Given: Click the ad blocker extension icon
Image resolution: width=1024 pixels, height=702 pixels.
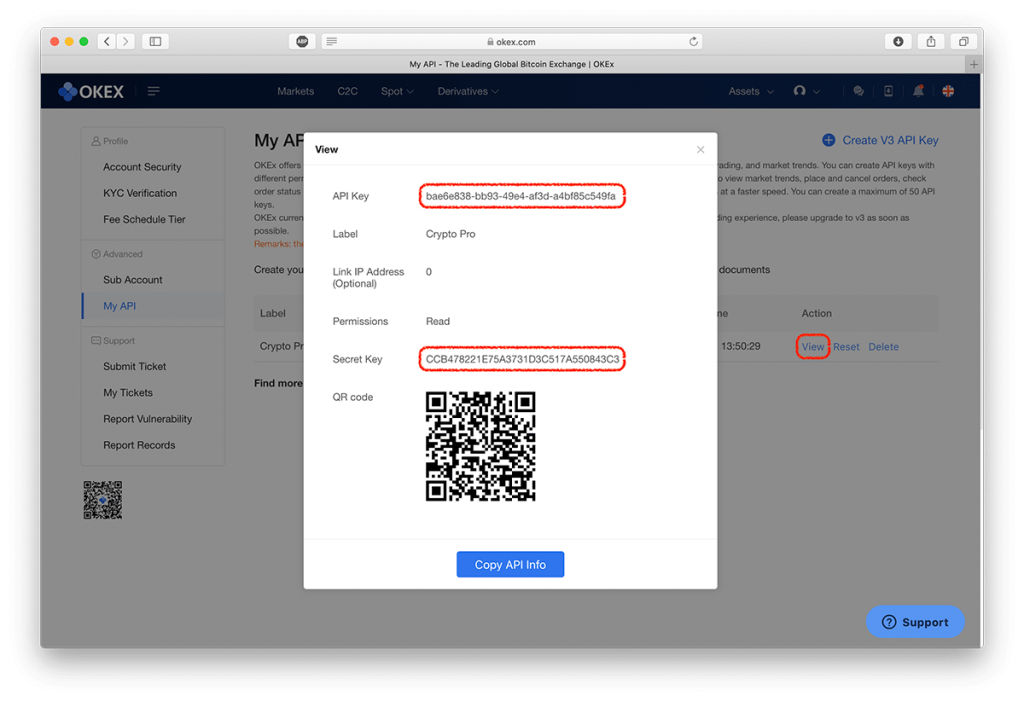Looking at the screenshot, I should pos(302,42).
